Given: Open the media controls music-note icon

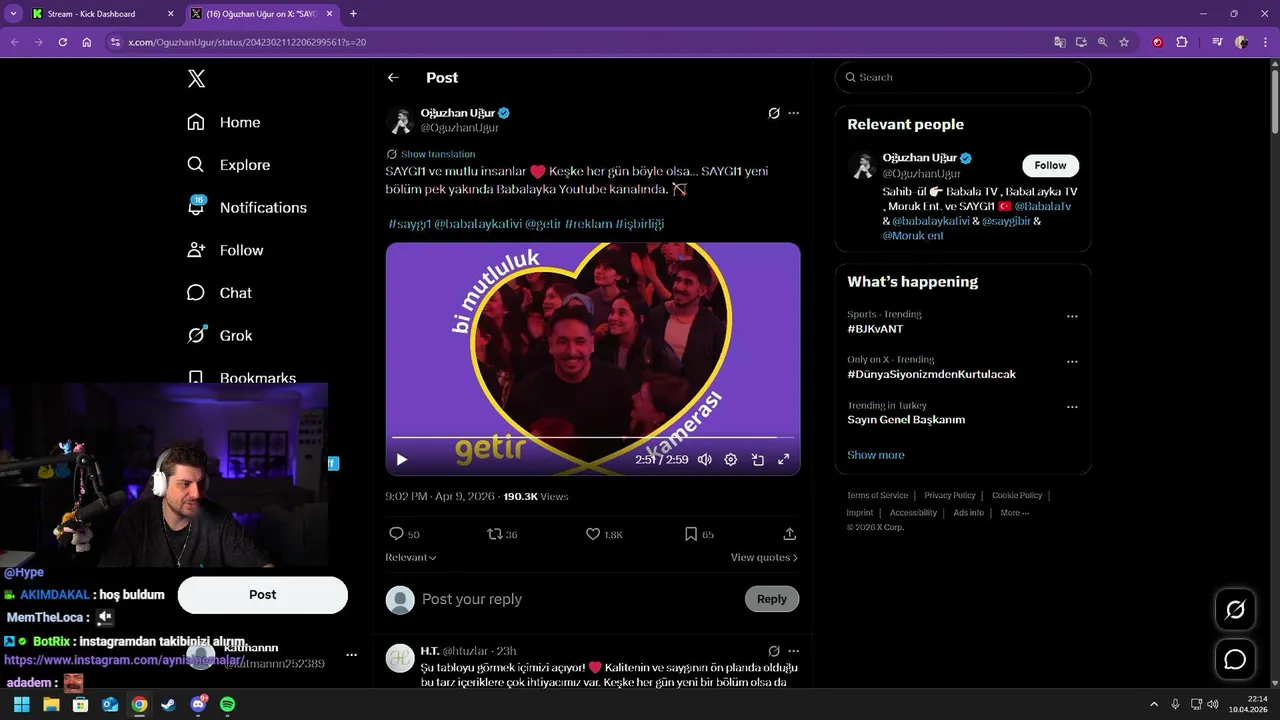Looking at the screenshot, I should click(1217, 42).
